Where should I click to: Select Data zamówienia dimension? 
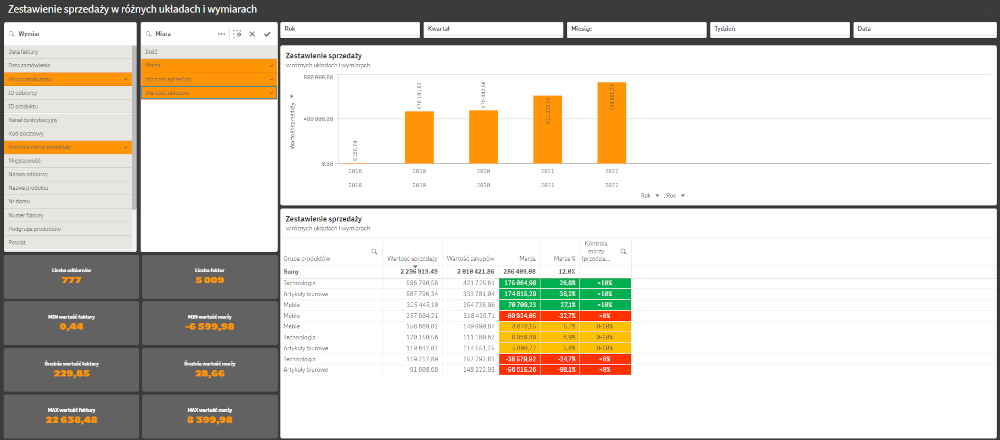(68, 66)
